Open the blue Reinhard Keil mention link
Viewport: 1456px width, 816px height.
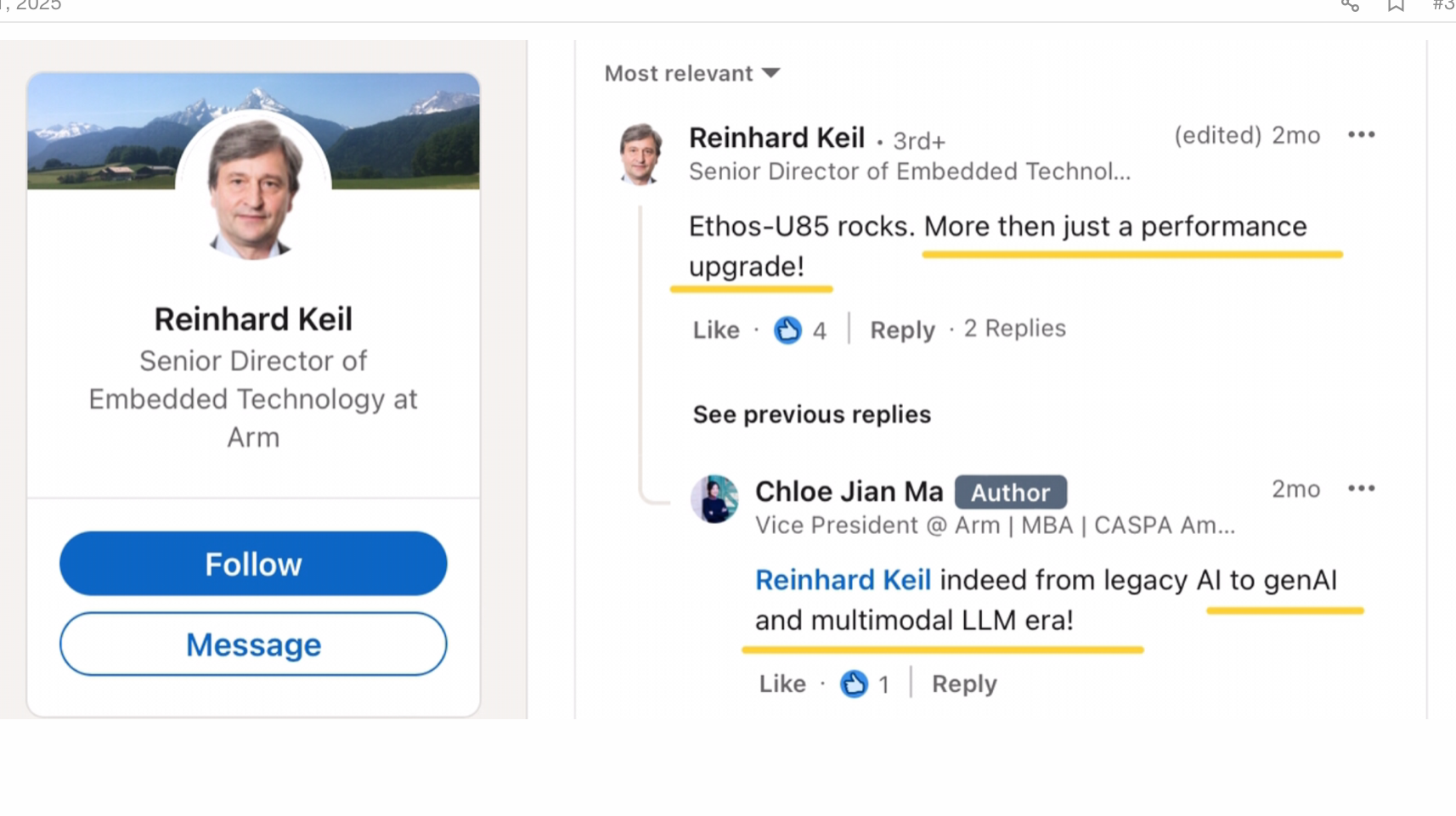click(x=843, y=580)
